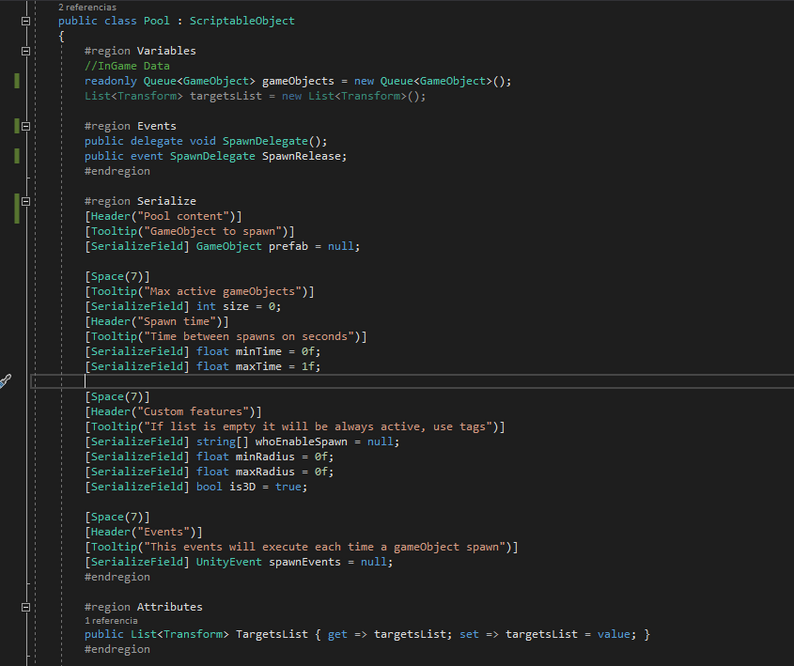This screenshot has width=794, height=666.
Task: Click the minTime variable name
Action: [x=258, y=351]
